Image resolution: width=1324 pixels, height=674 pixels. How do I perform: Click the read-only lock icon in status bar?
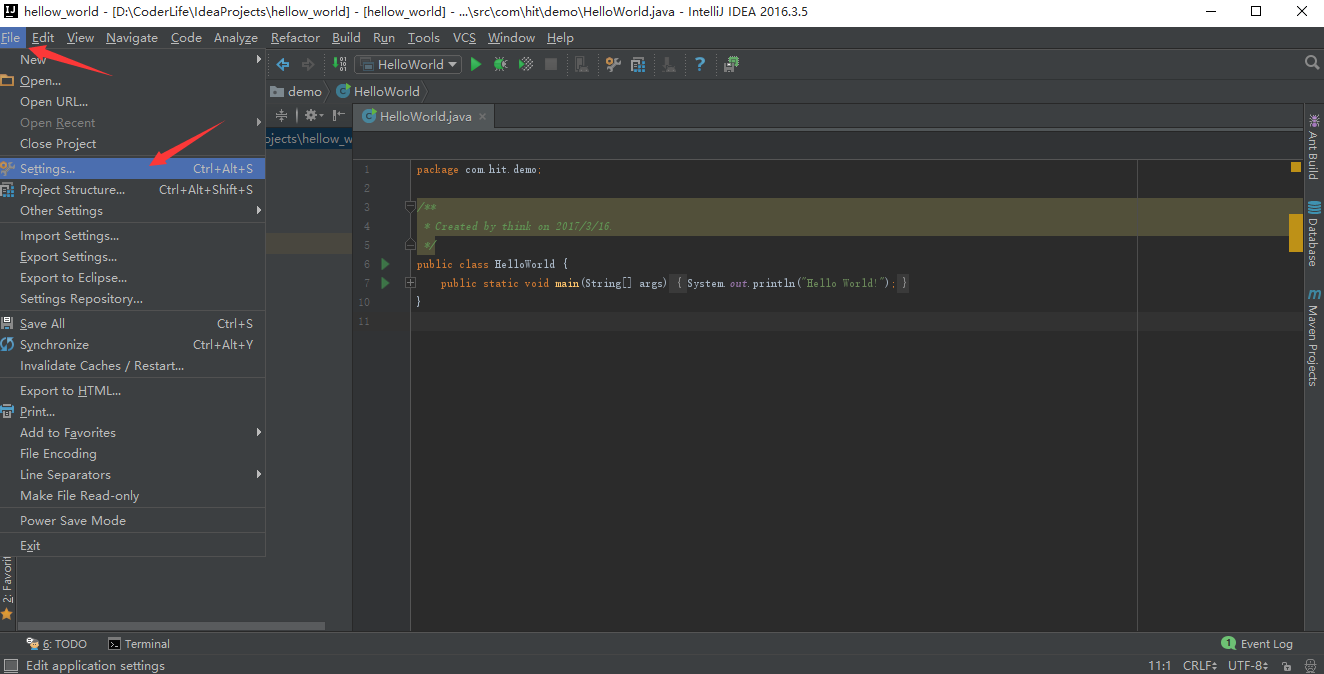coord(1287,666)
